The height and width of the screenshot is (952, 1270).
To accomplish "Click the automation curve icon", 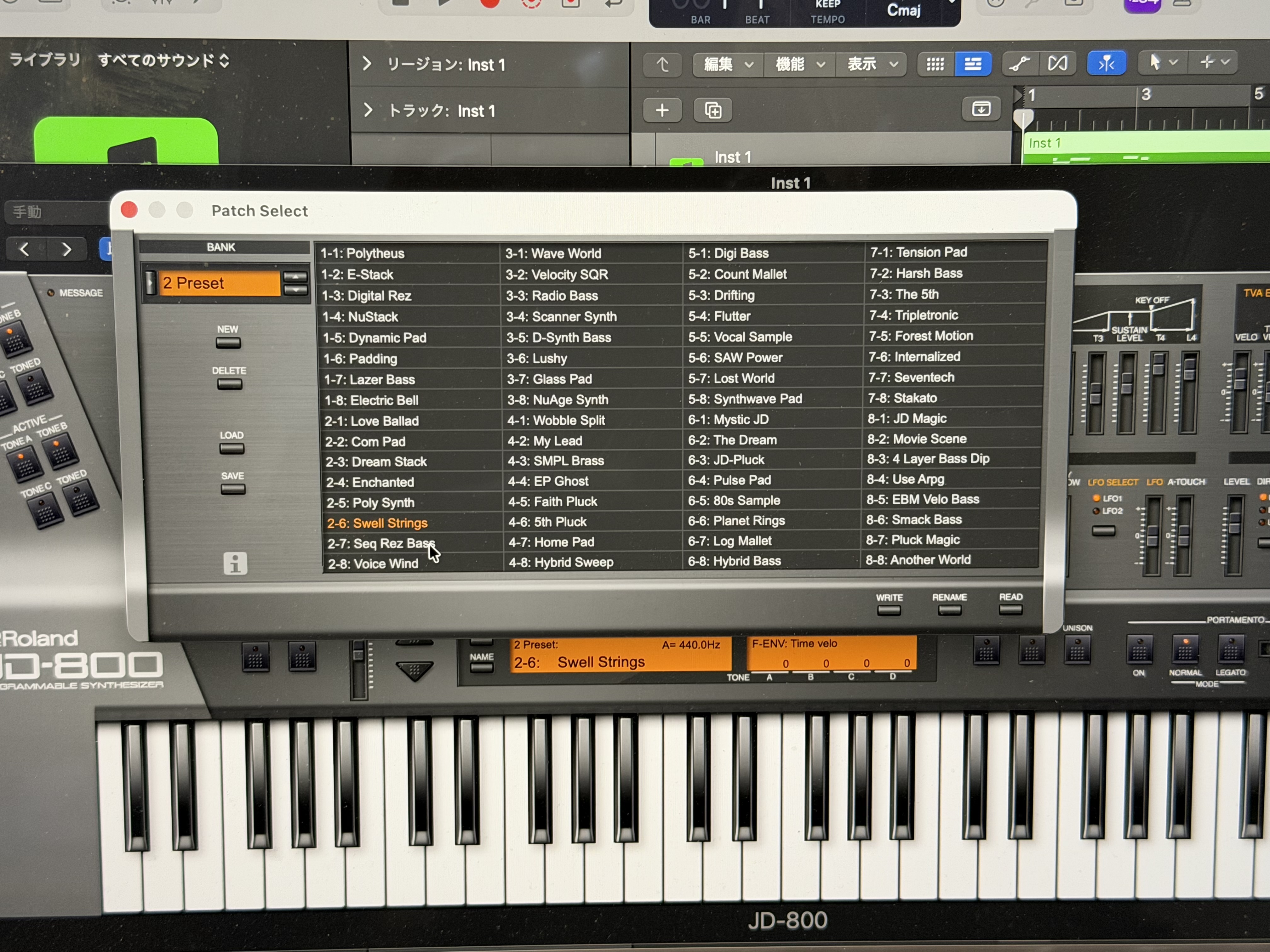I will coord(1019,64).
